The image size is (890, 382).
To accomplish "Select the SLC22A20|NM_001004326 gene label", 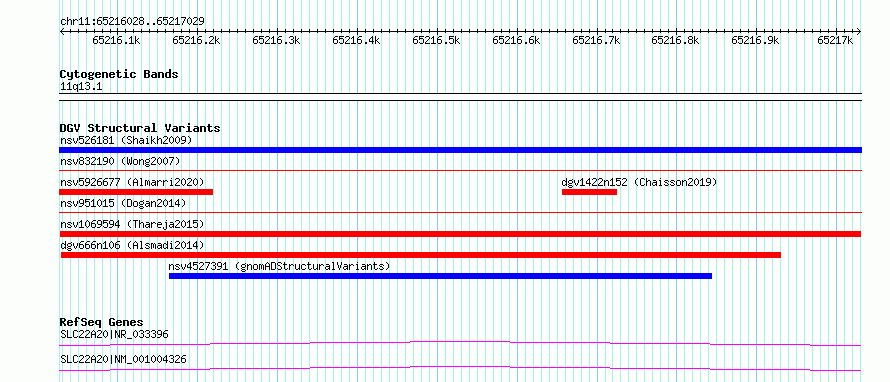I will tap(123, 359).
